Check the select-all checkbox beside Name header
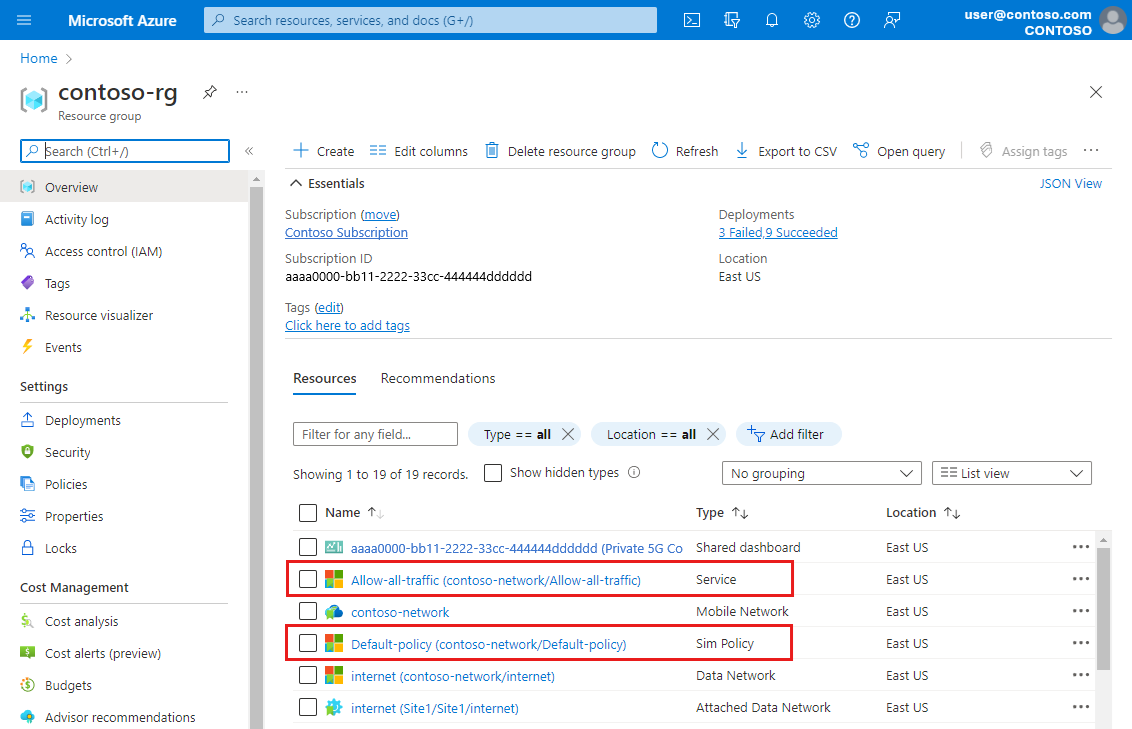 pos(308,512)
